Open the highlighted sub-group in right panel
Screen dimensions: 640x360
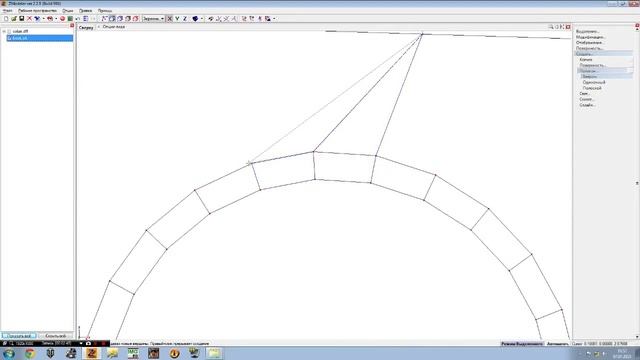click(x=605, y=71)
